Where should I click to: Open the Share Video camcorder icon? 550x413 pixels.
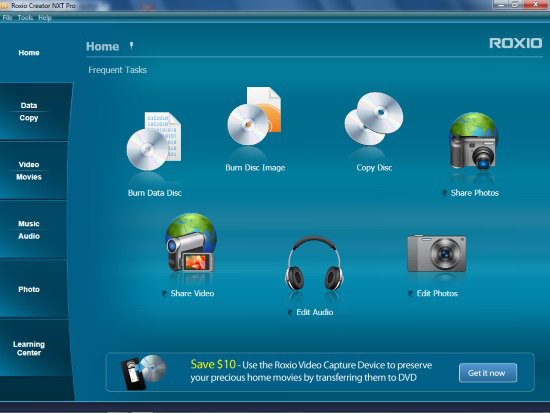[x=191, y=242]
